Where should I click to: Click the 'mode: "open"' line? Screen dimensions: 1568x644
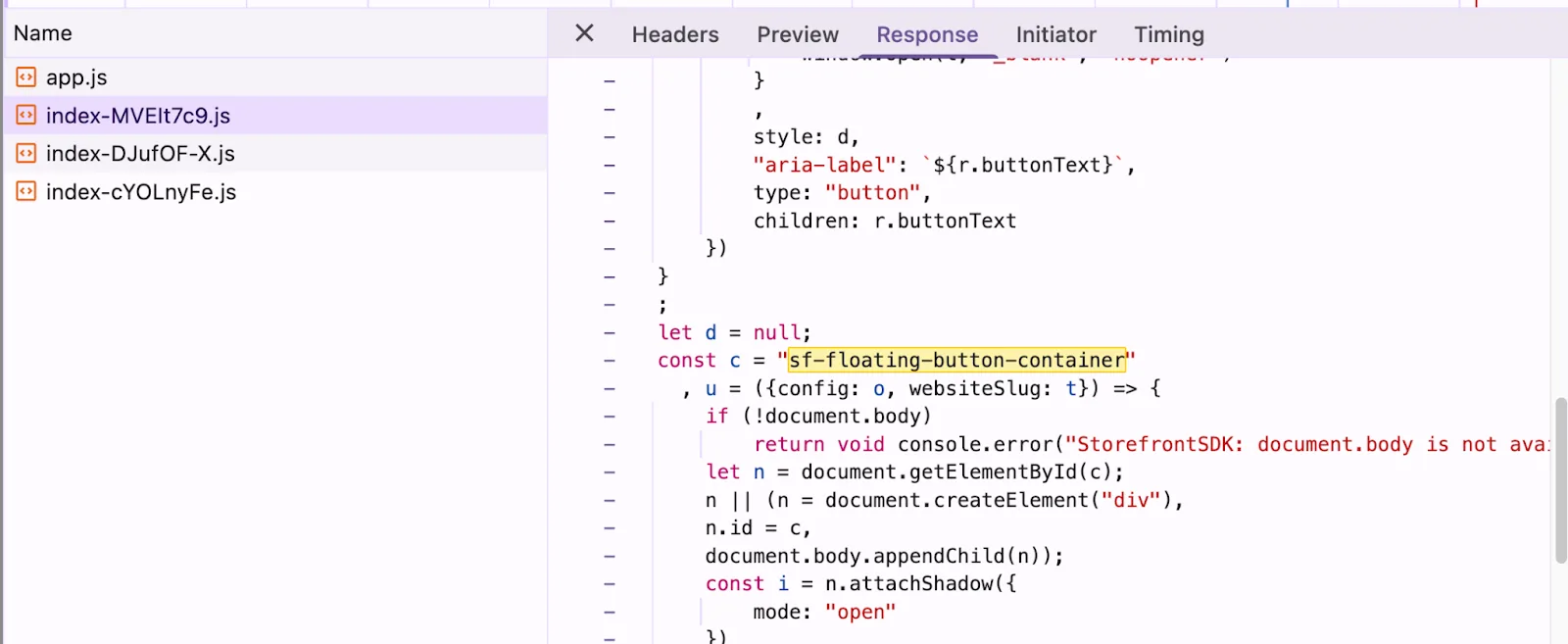[x=824, y=612]
